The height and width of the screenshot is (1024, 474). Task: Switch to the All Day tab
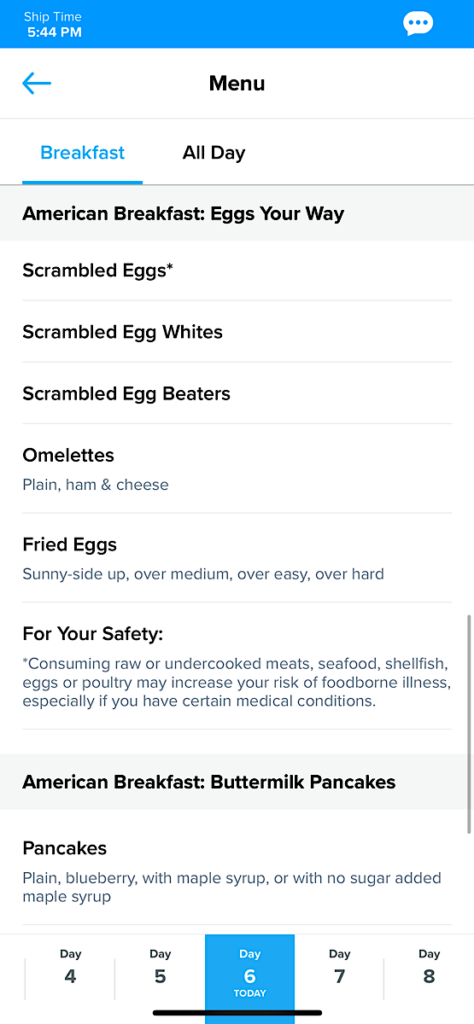tap(213, 153)
